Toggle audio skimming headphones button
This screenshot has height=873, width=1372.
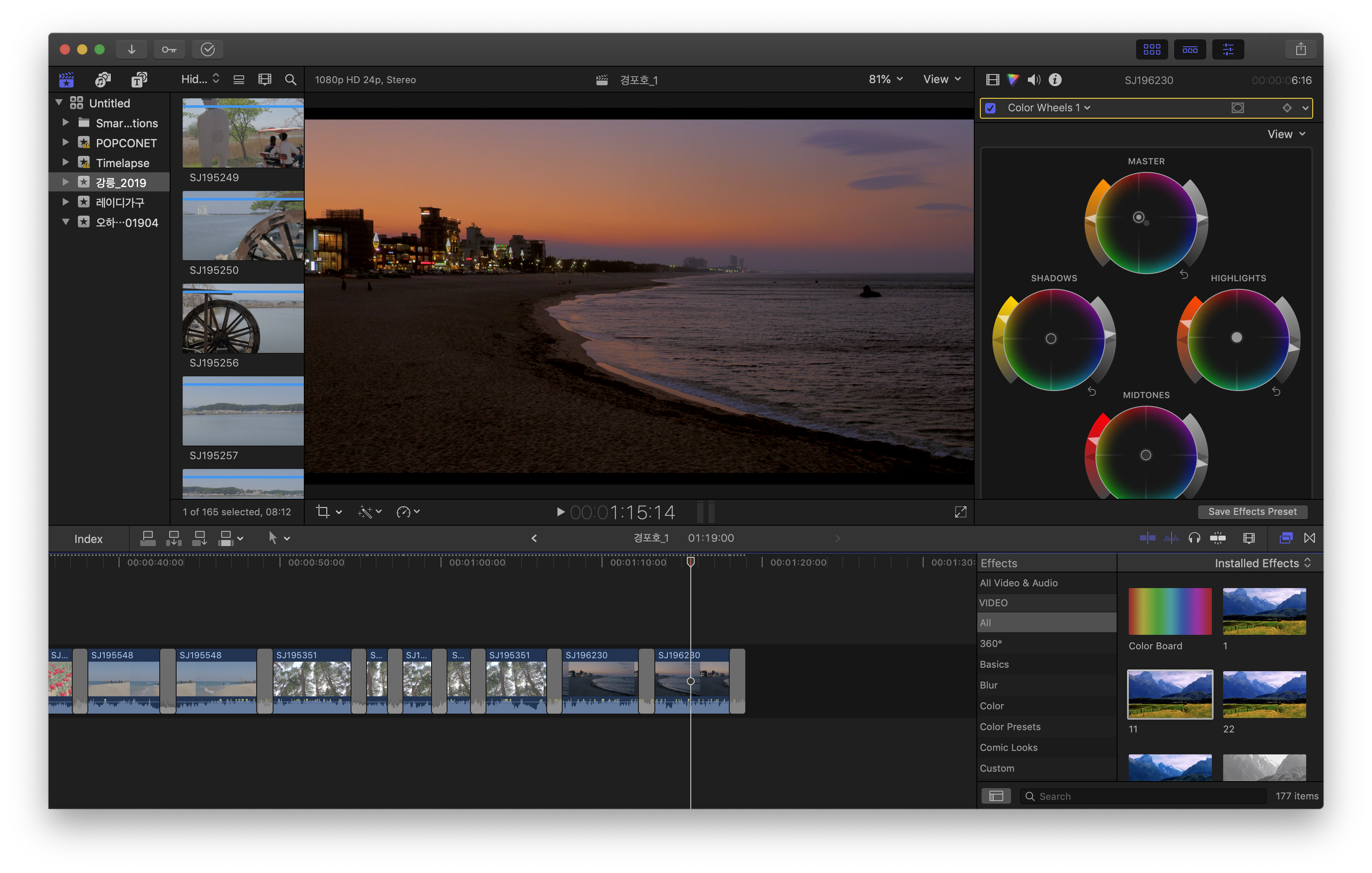coord(1194,538)
